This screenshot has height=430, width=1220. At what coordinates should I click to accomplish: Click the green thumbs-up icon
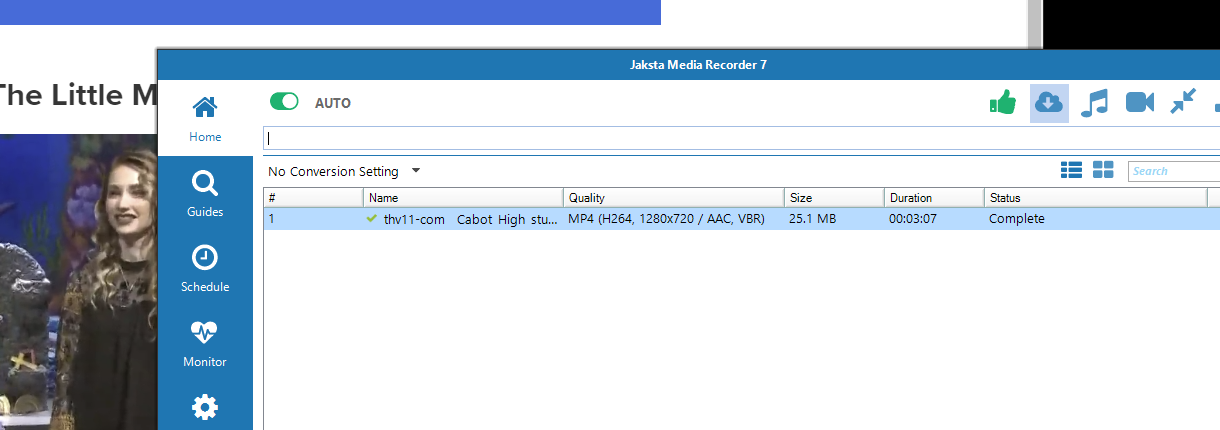pos(1002,102)
